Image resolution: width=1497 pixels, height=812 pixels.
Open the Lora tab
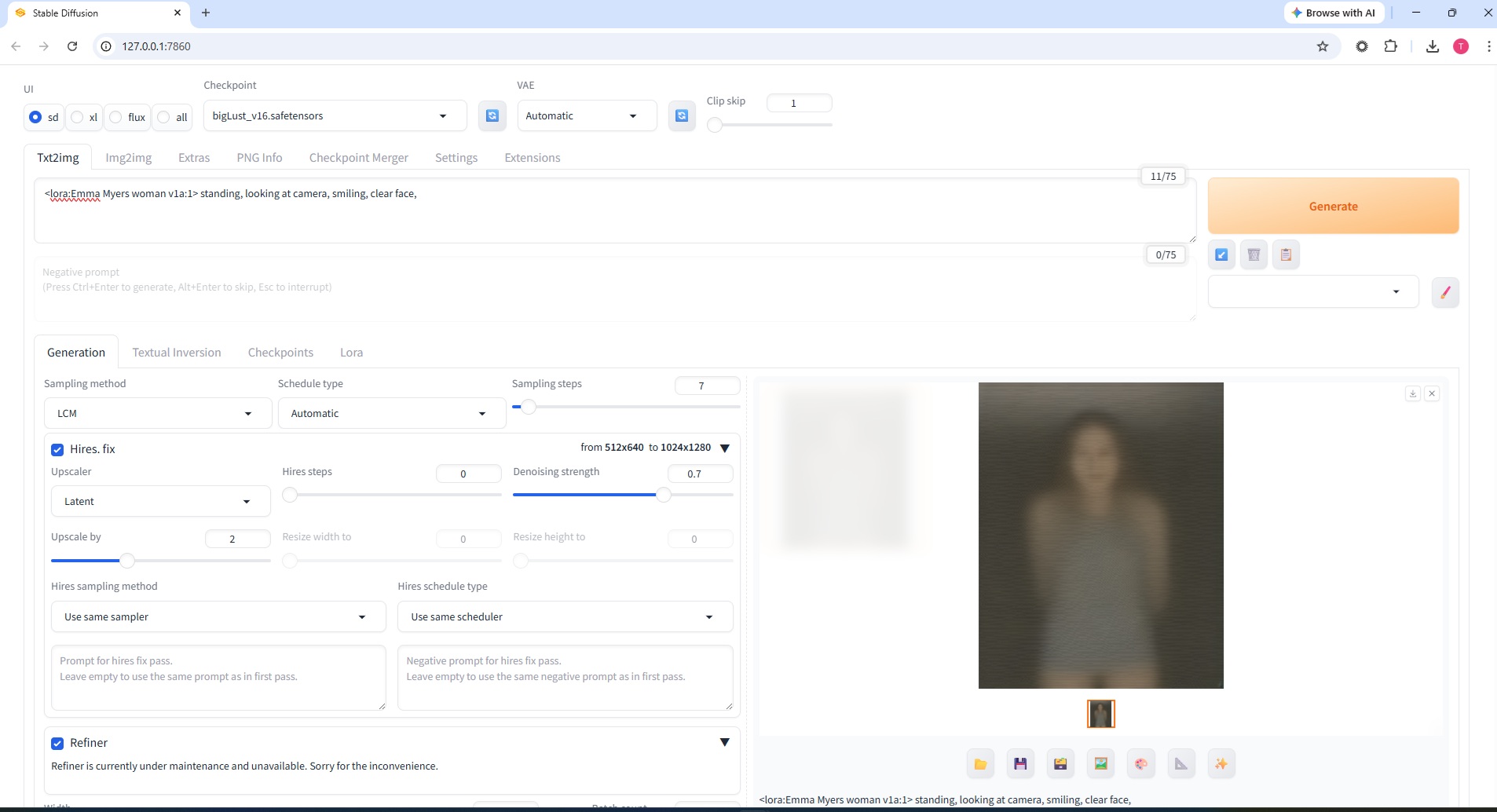[x=351, y=353]
